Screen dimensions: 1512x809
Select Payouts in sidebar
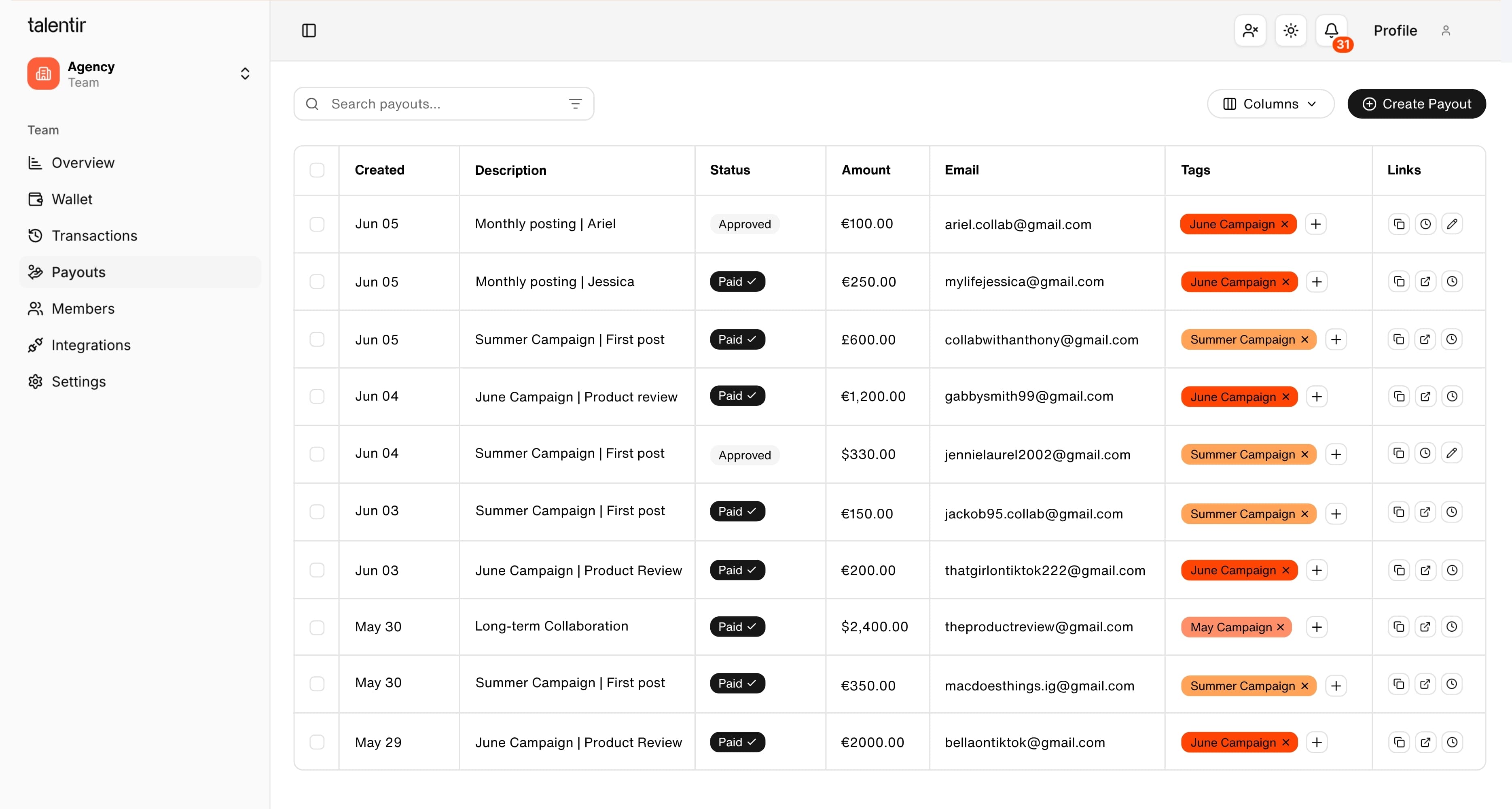click(x=141, y=272)
